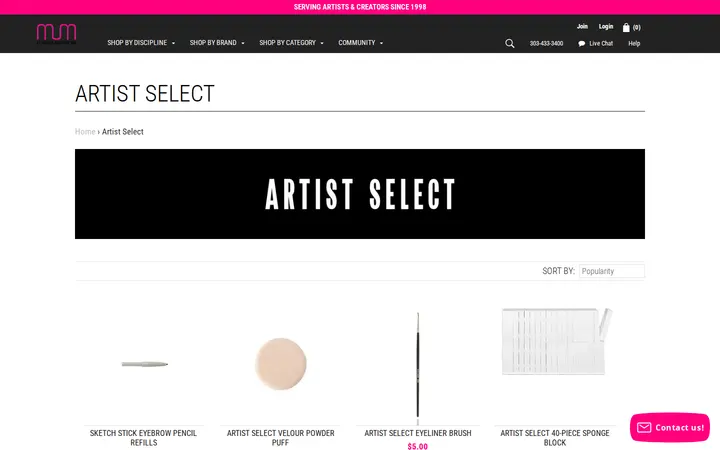Go to Home breadcrumb link
Screen dimensions: 720x450
click(x=85, y=132)
